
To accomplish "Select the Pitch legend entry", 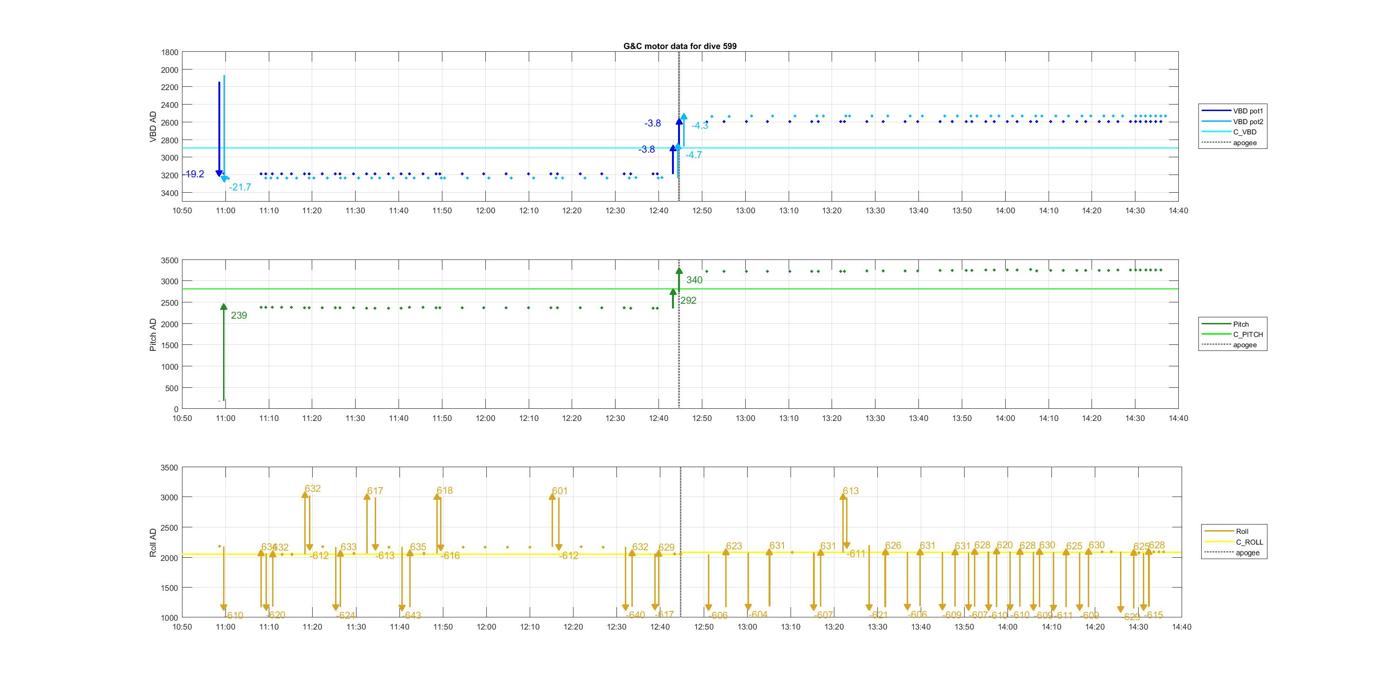I will 1233,324.
